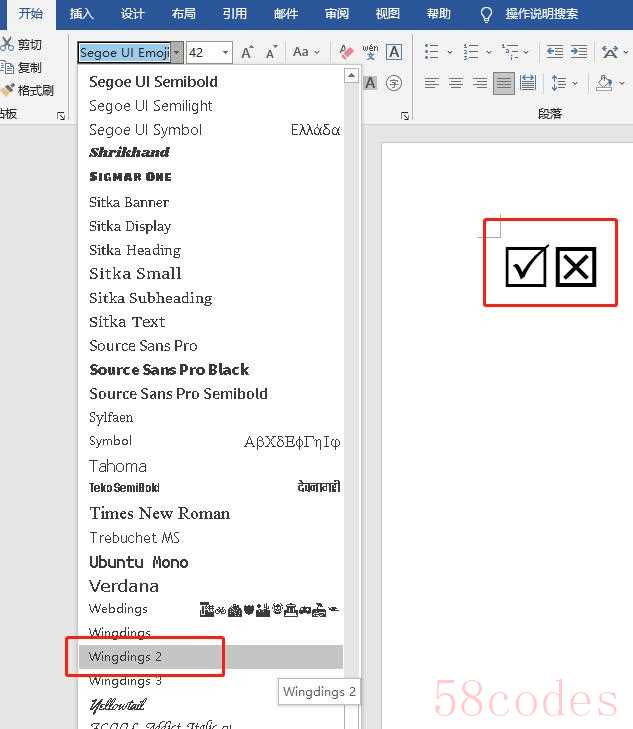This screenshot has height=729, width=633.
Task: Open the font size dropdown arrow
Action: [225, 53]
